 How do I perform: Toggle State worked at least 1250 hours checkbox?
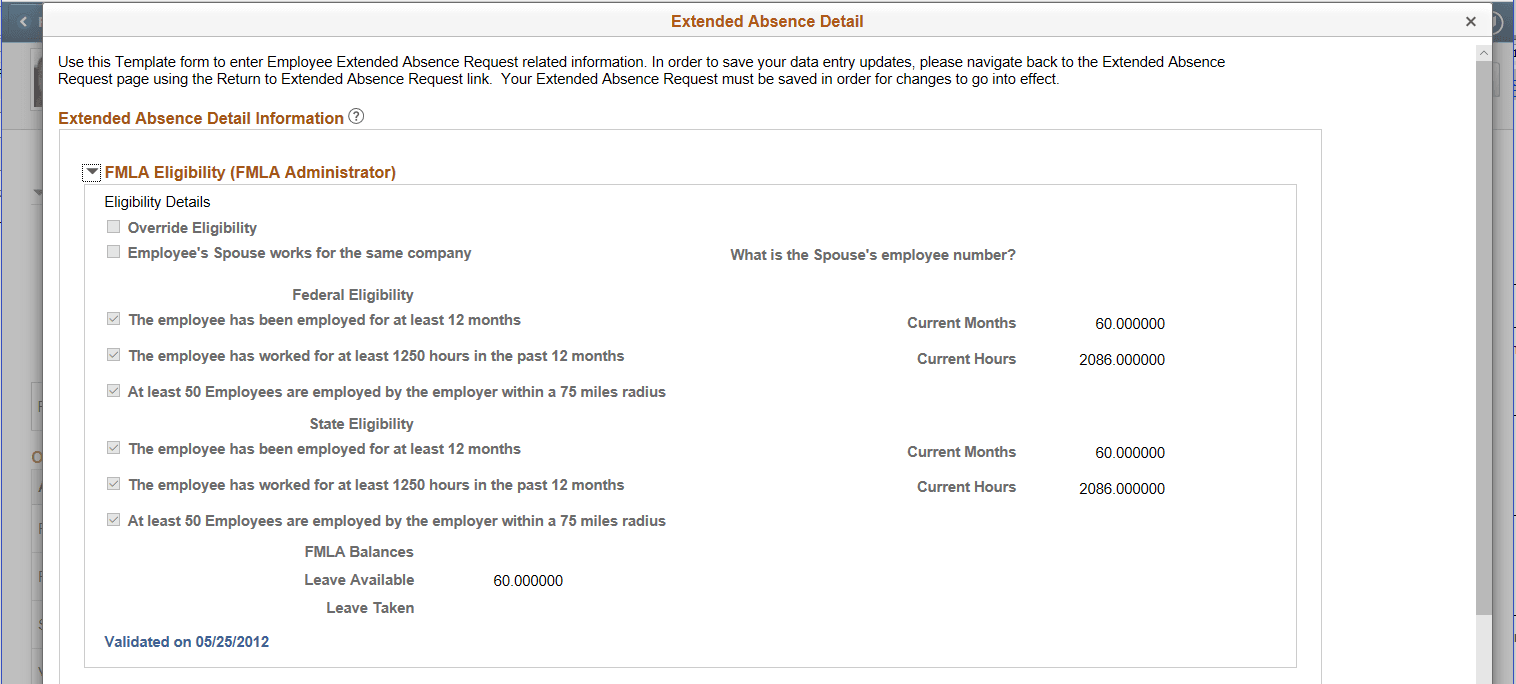(113, 483)
